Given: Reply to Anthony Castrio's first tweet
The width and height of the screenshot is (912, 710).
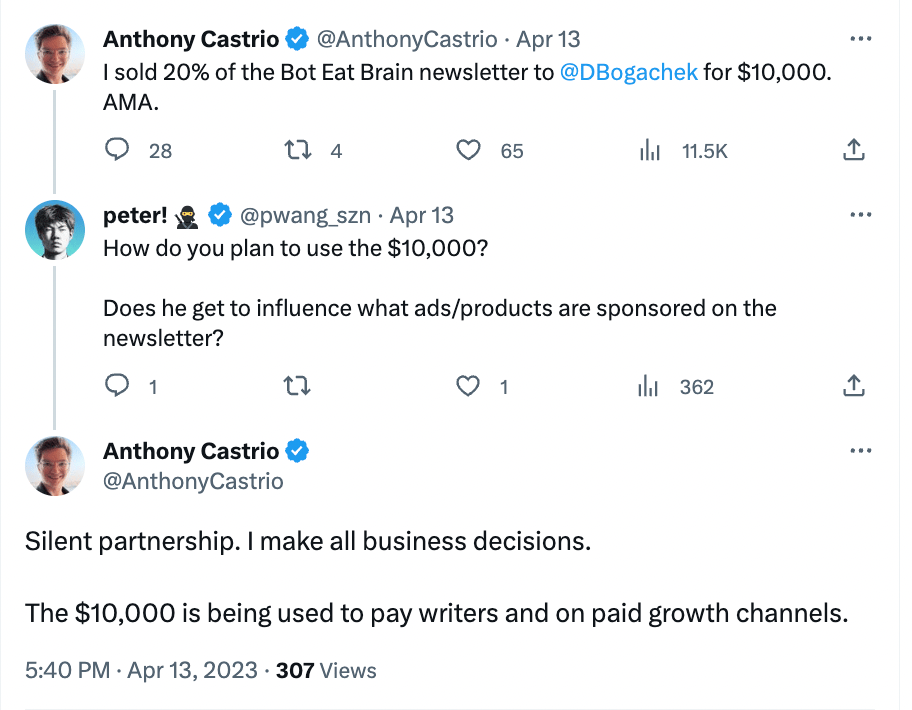Looking at the screenshot, I should coord(119,150).
